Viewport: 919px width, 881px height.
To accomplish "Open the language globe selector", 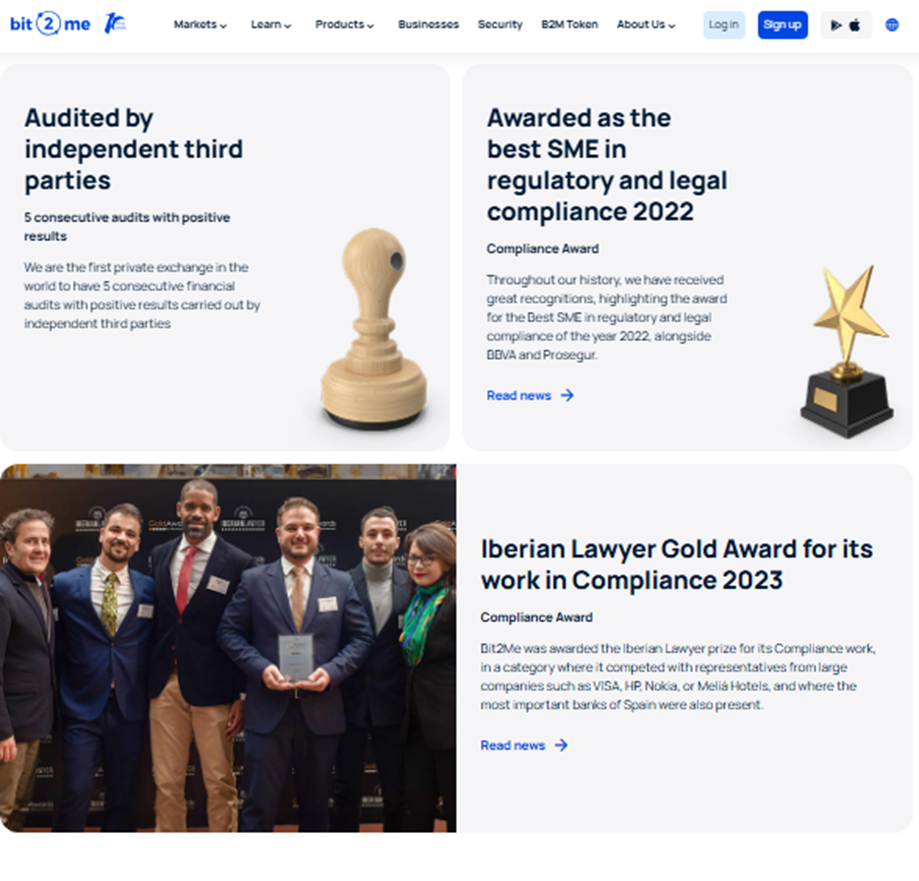I will [891, 25].
